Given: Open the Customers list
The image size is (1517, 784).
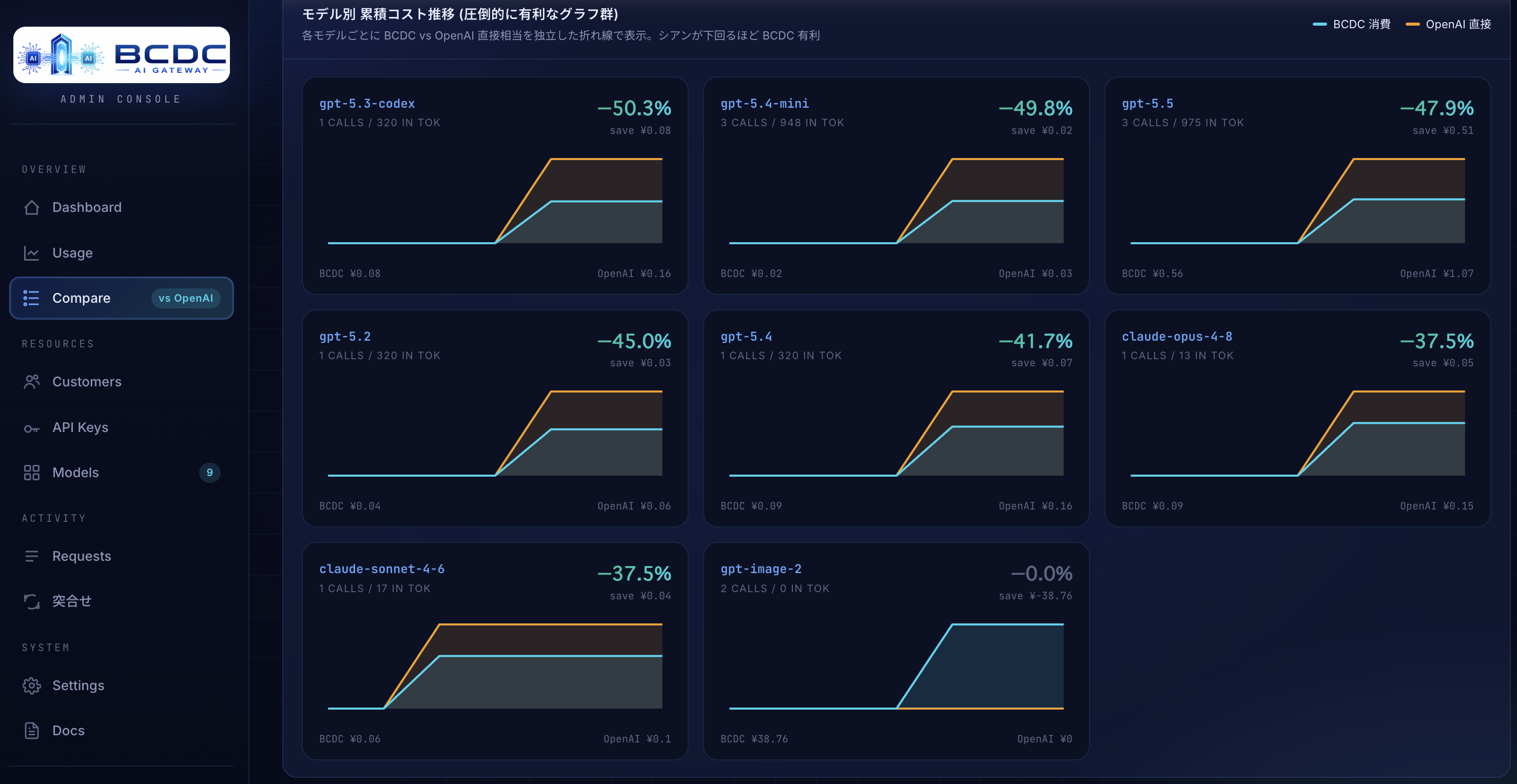Looking at the screenshot, I should (x=121, y=381).
